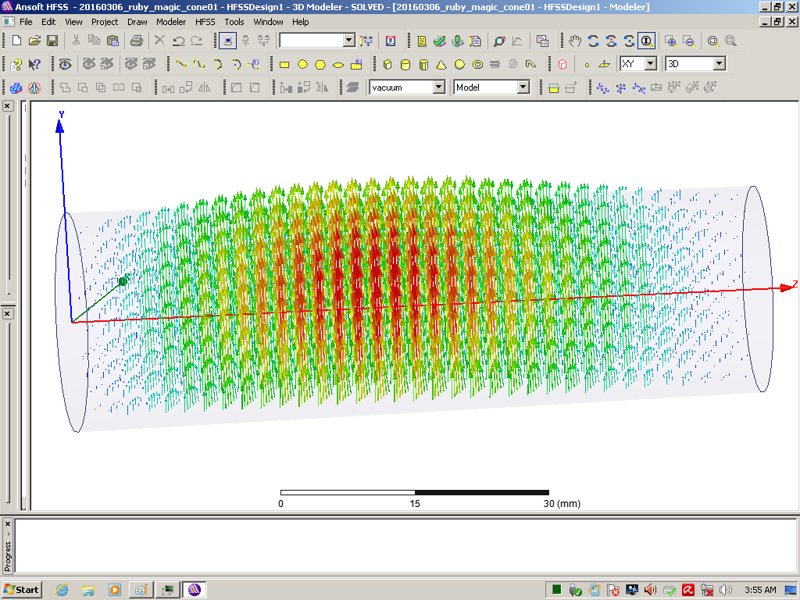Toggle the highlighted Zoom rotate mode button

click(x=647, y=41)
